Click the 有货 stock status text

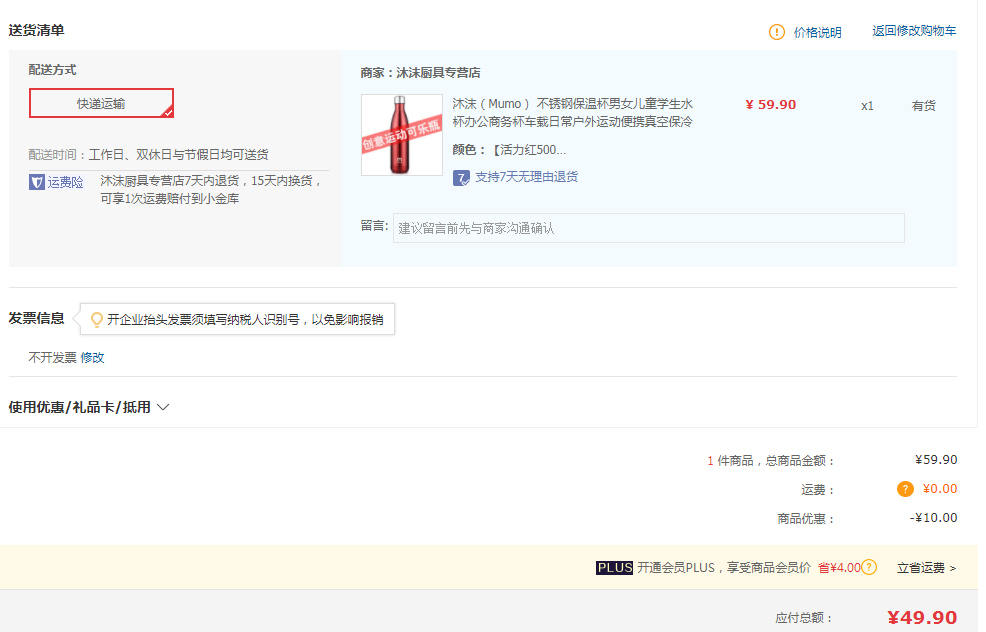click(924, 106)
